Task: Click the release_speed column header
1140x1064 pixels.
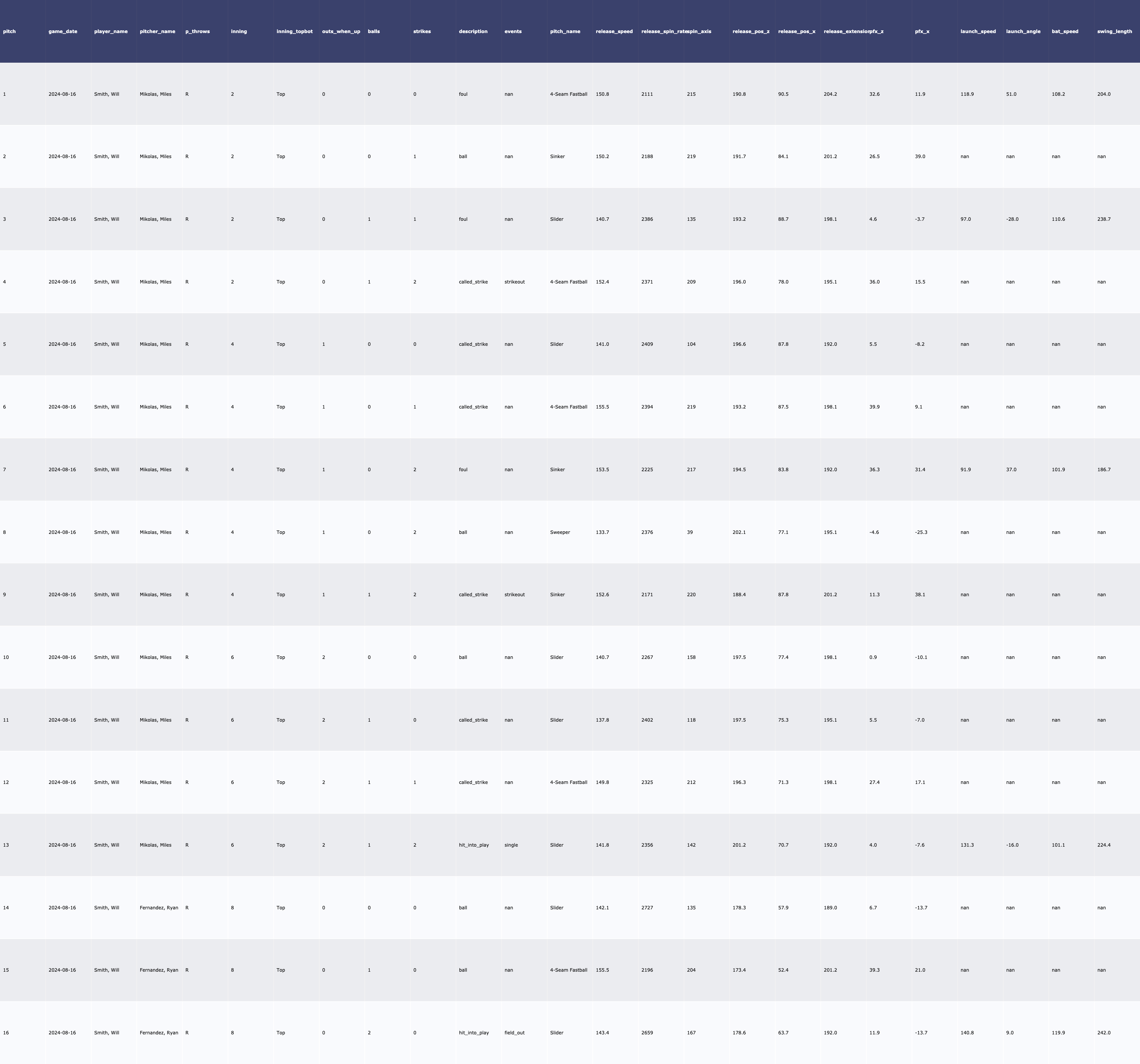Action: pyautogui.click(x=614, y=32)
